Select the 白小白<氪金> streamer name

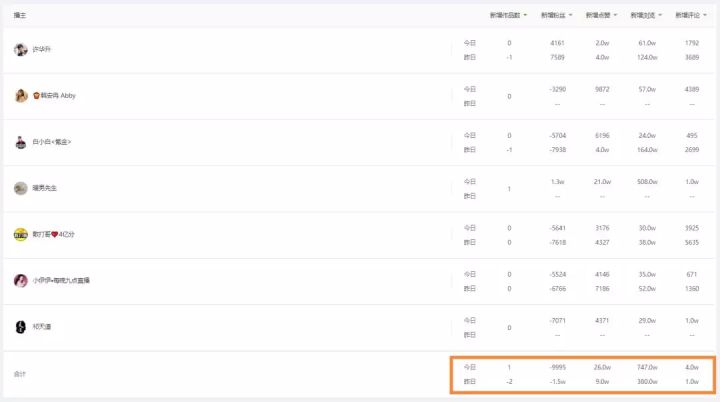(x=52, y=142)
